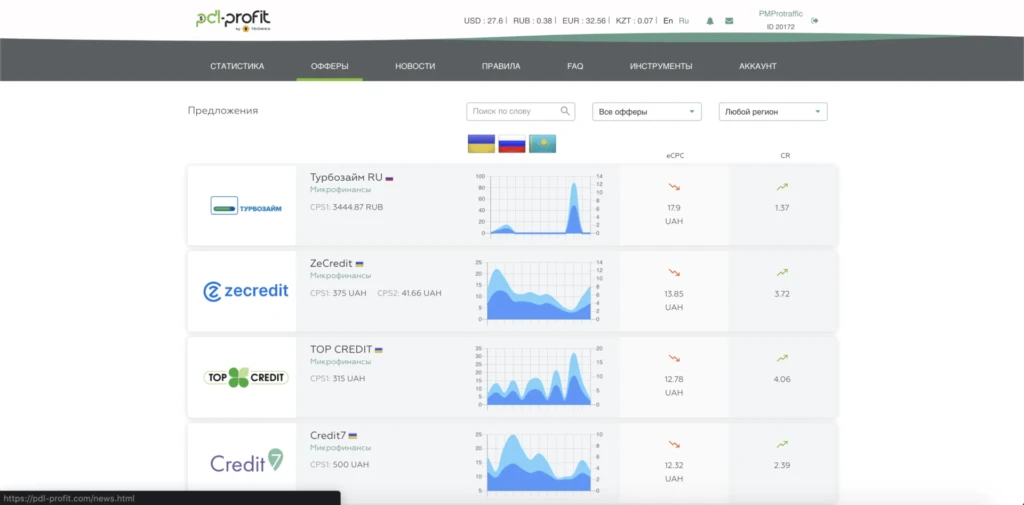Click the Турбозайм logo thumbnail
The width and height of the screenshot is (1024, 505).
(246, 206)
